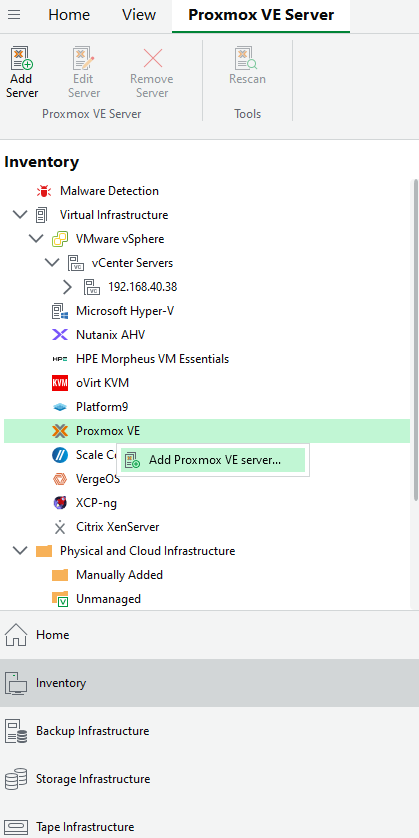Image resolution: width=419 pixels, height=838 pixels.
Task: Select the Proxmox VE Server ribbon tab
Action: coord(261,15)
